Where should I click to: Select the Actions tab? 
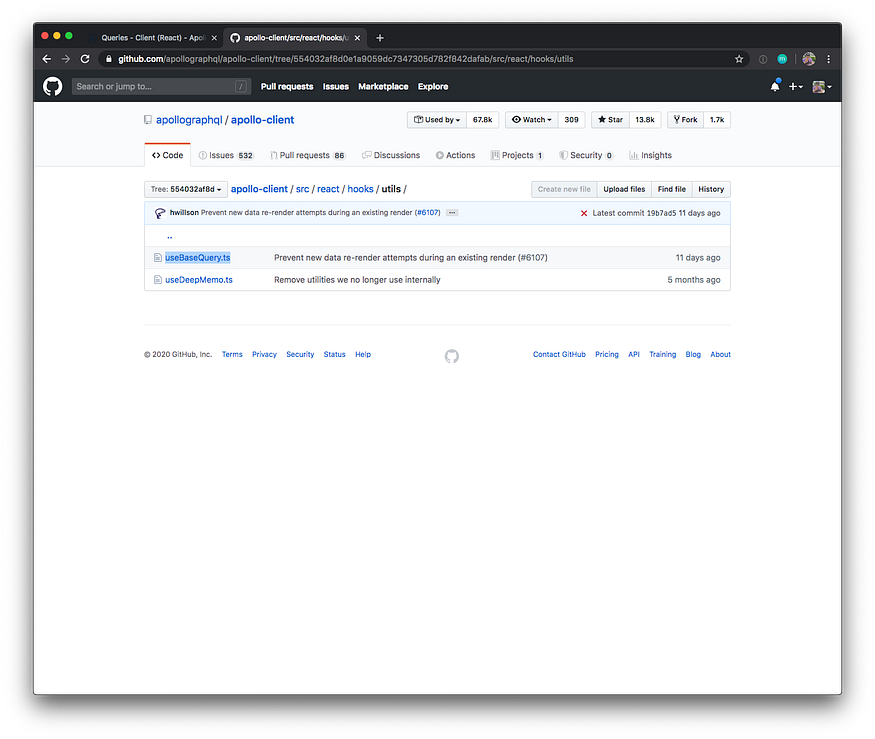(455, 155)
